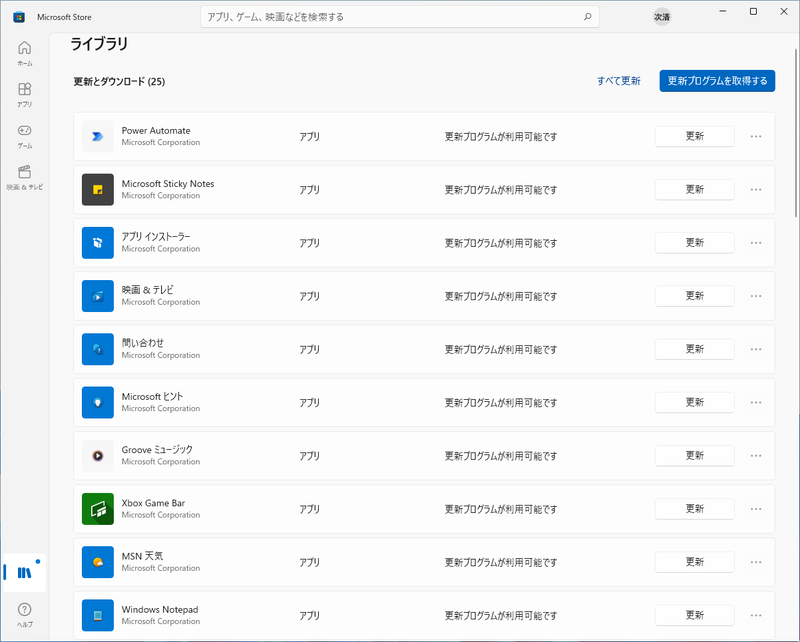The height and width of the screenshot is (642, 800).
Task: Click the Microsoft ヒント app icon
Action: [97, 403]
